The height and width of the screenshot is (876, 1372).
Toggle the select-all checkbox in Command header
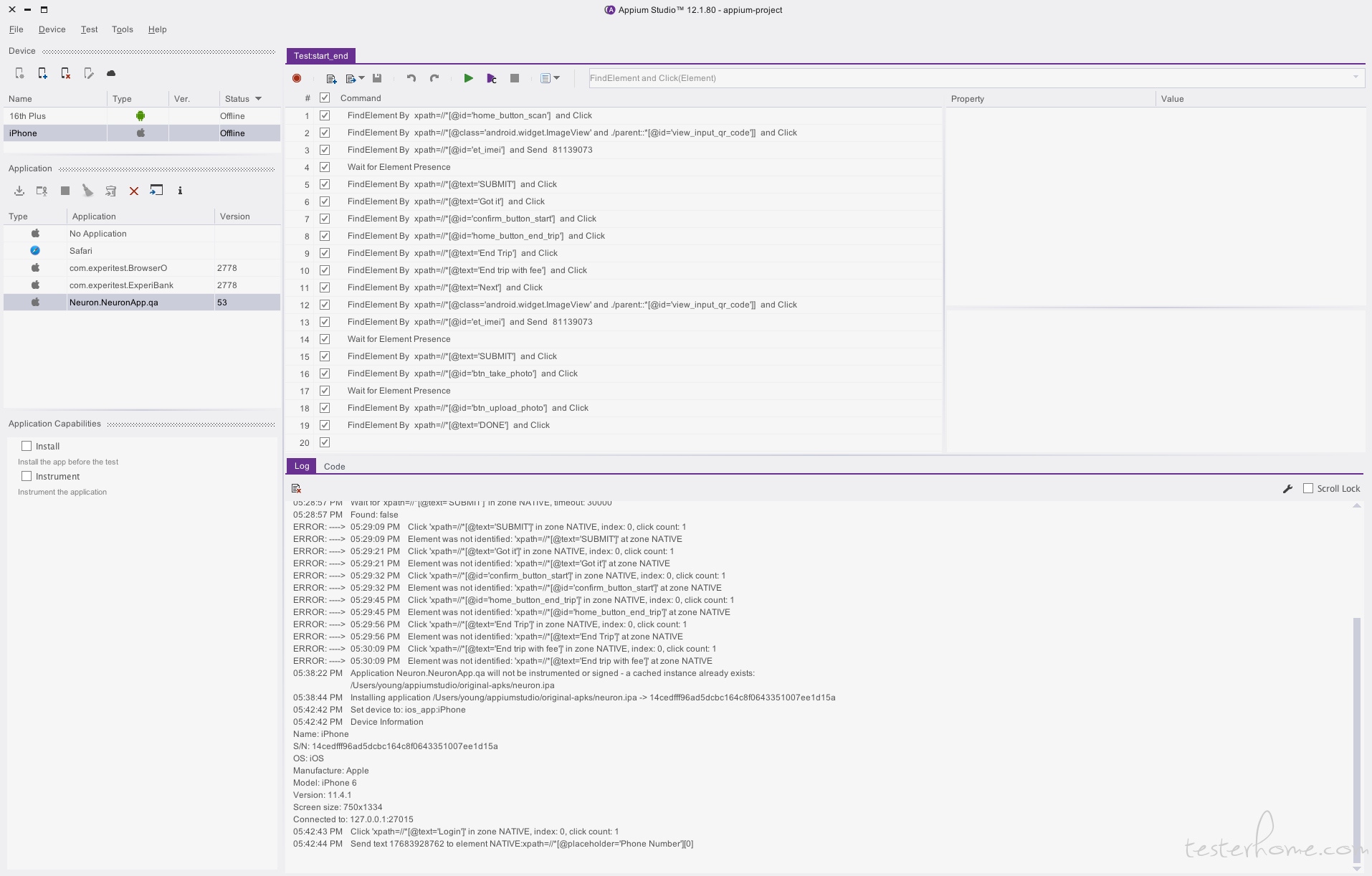pos(325,97)
